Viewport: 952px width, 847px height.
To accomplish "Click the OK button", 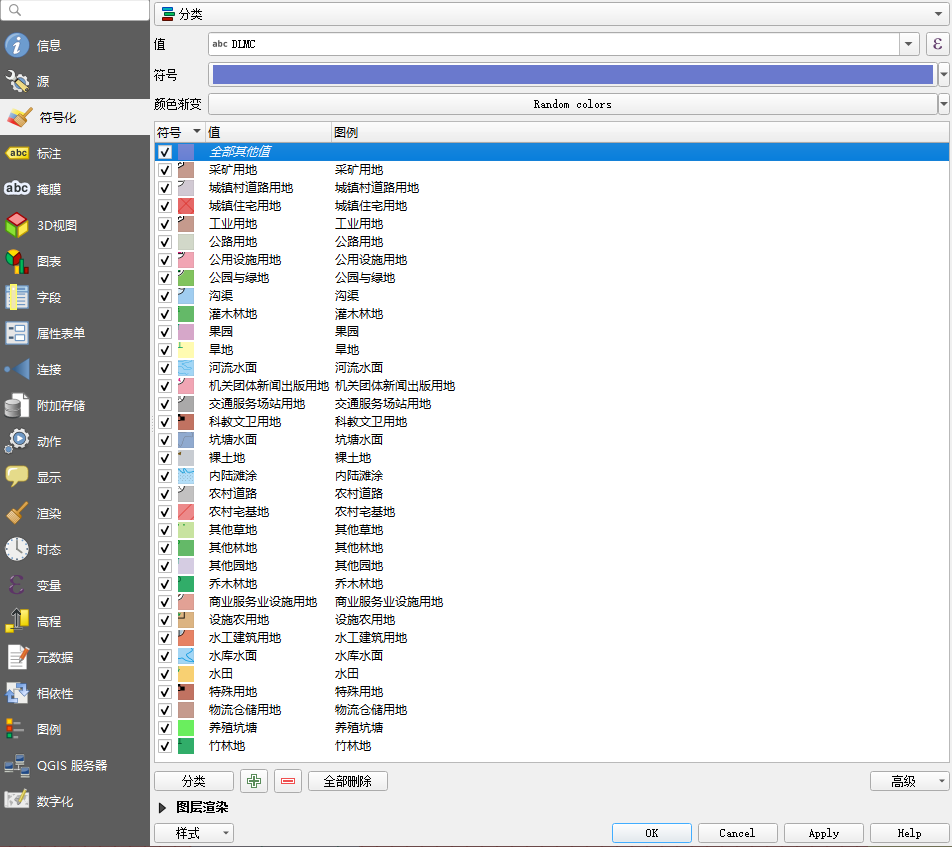I will 651,833.
